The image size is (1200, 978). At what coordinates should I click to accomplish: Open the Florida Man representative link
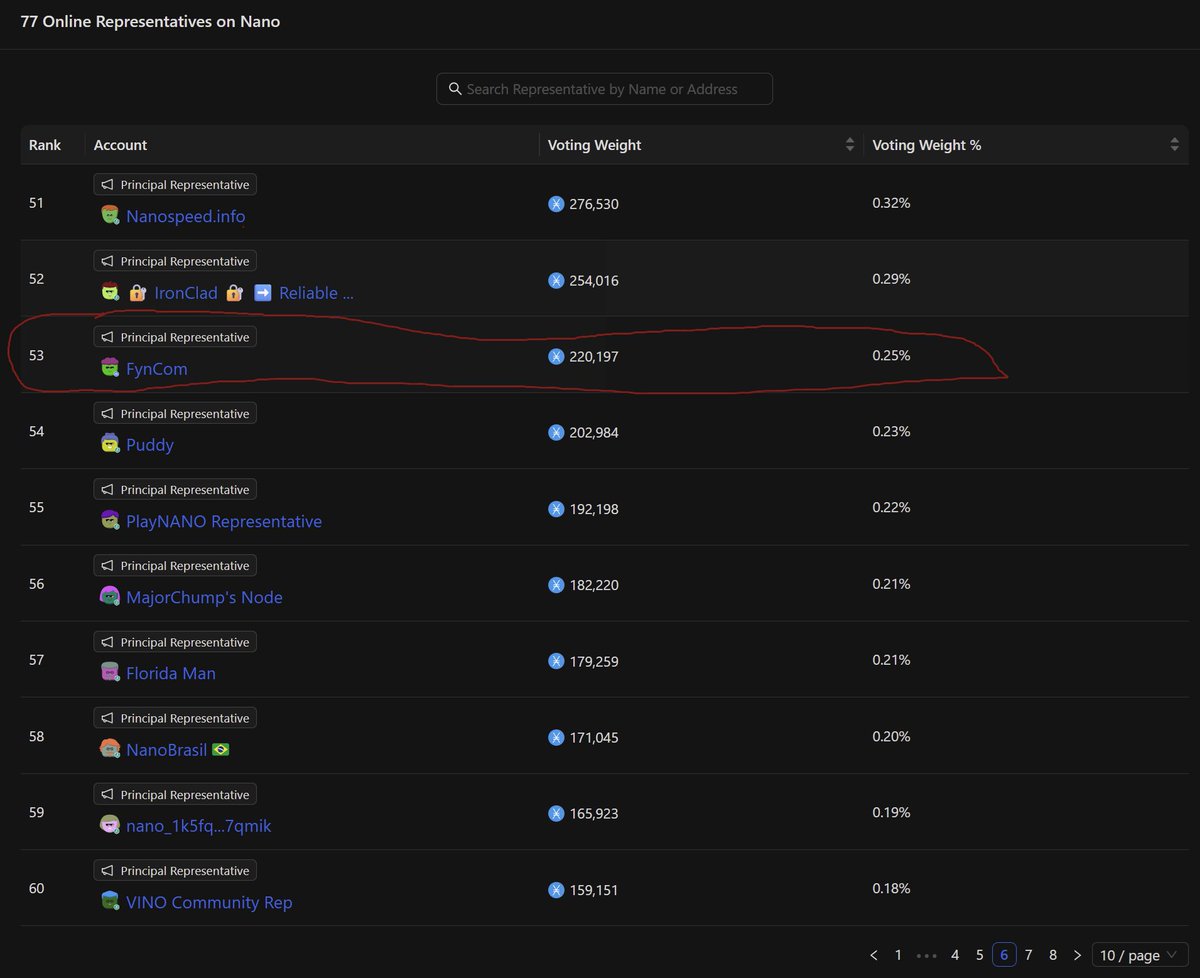171,673
